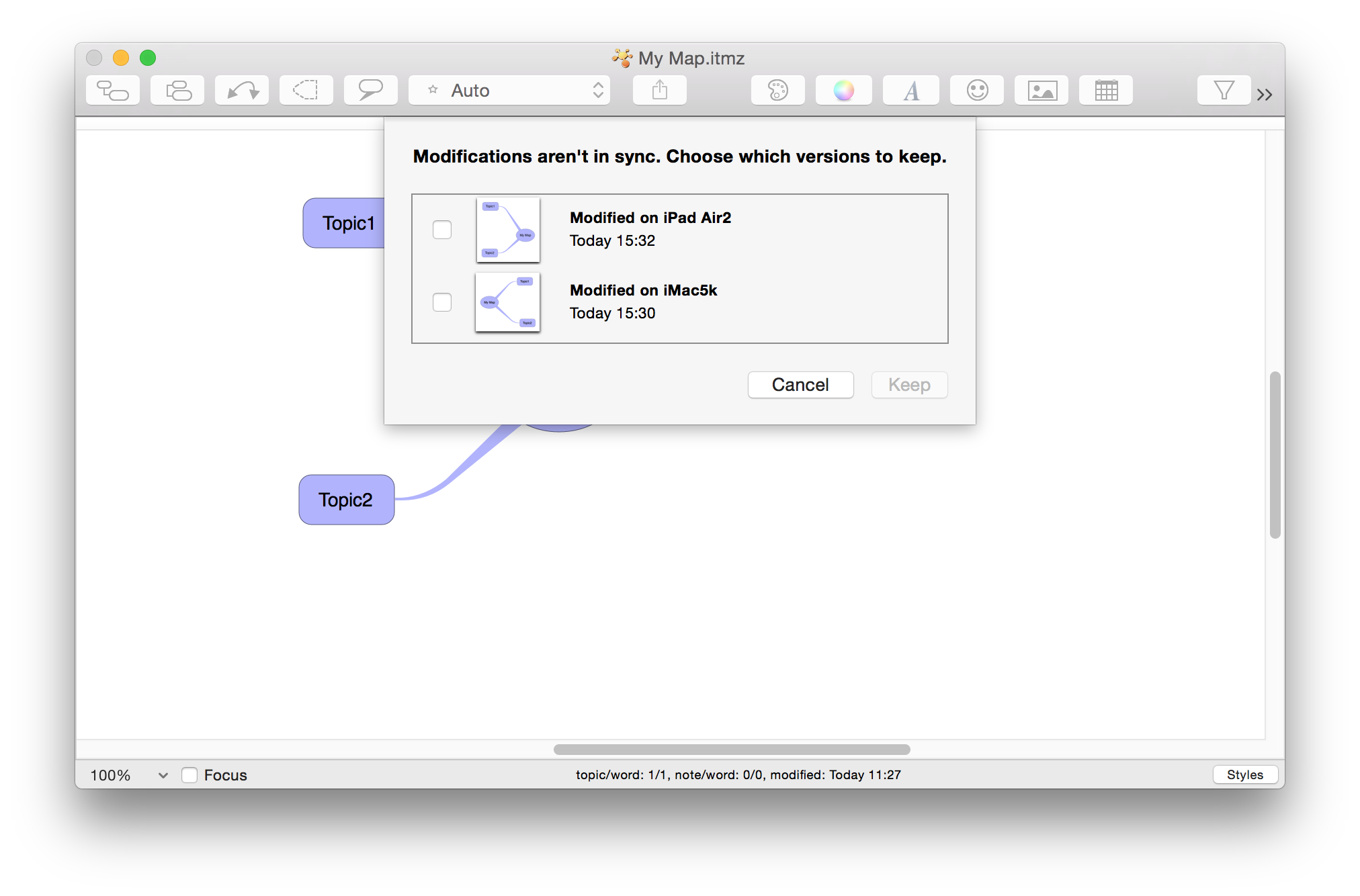The image size is (1360, 896).
Task: Open the font letter A icon
Action: coord(911,91)
